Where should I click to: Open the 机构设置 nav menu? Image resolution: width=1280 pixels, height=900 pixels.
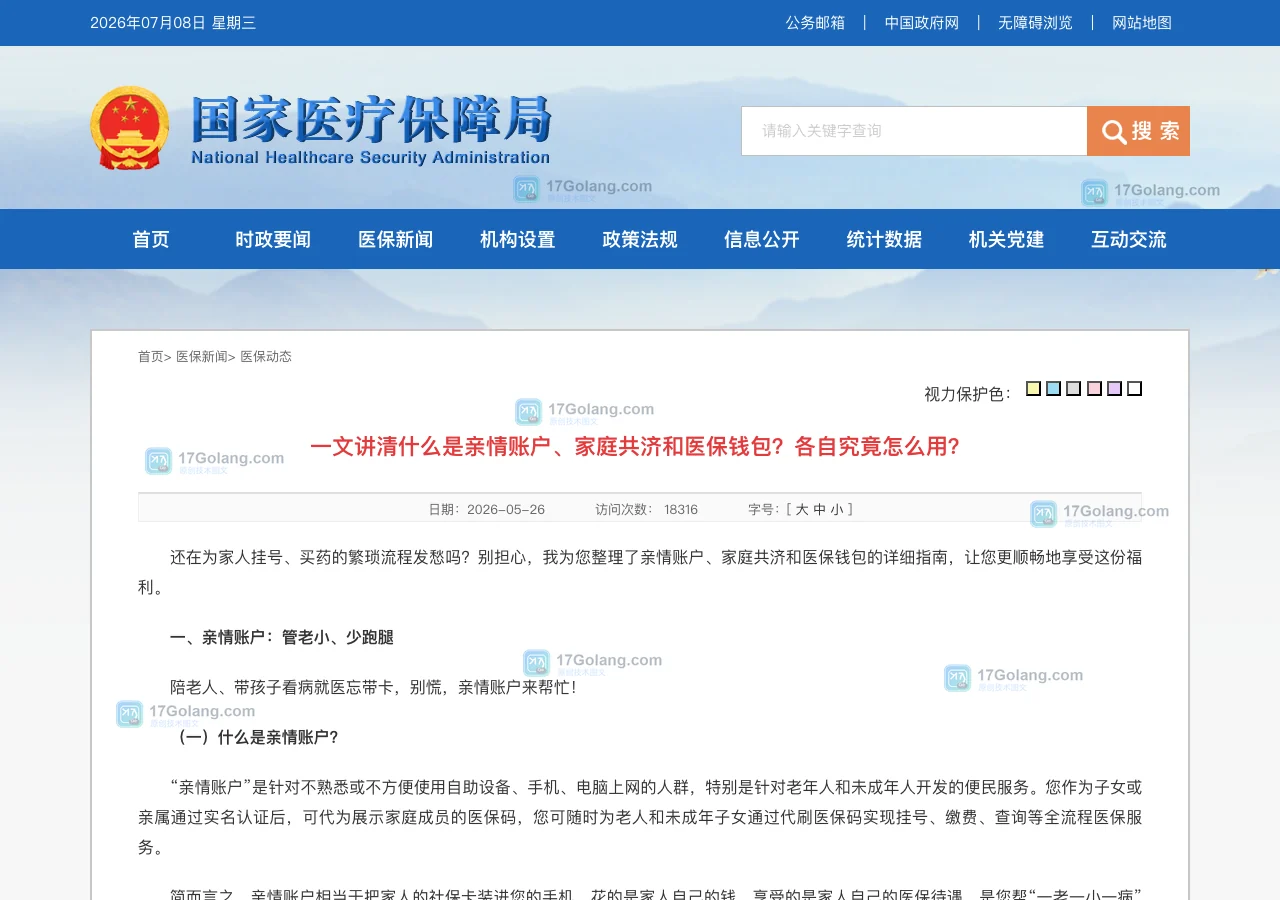point(517,239)
